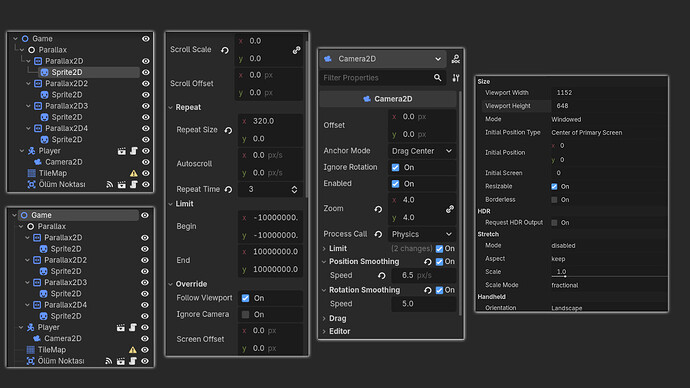Screen dimensions: 690x388
Task: Click the Camera2D inspector vertical scrollbar
Action: [x=460, y=203]
